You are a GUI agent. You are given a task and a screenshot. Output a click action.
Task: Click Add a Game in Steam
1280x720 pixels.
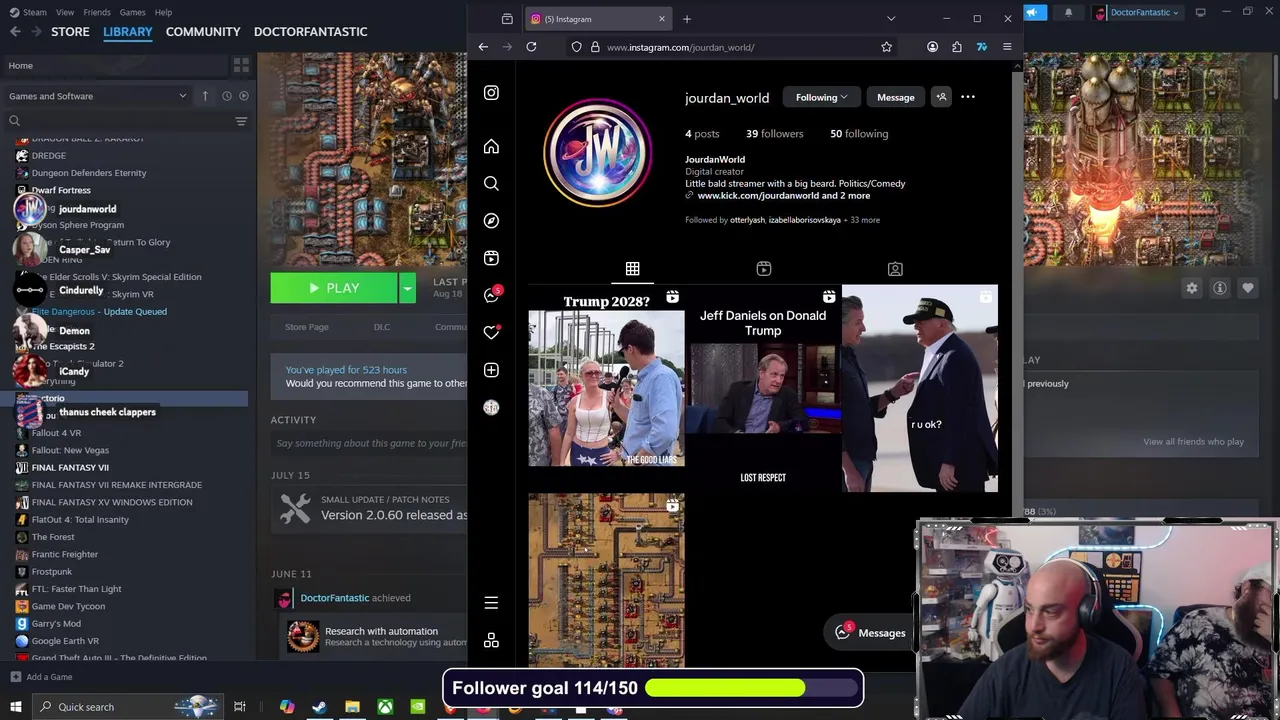coord(40,677)
